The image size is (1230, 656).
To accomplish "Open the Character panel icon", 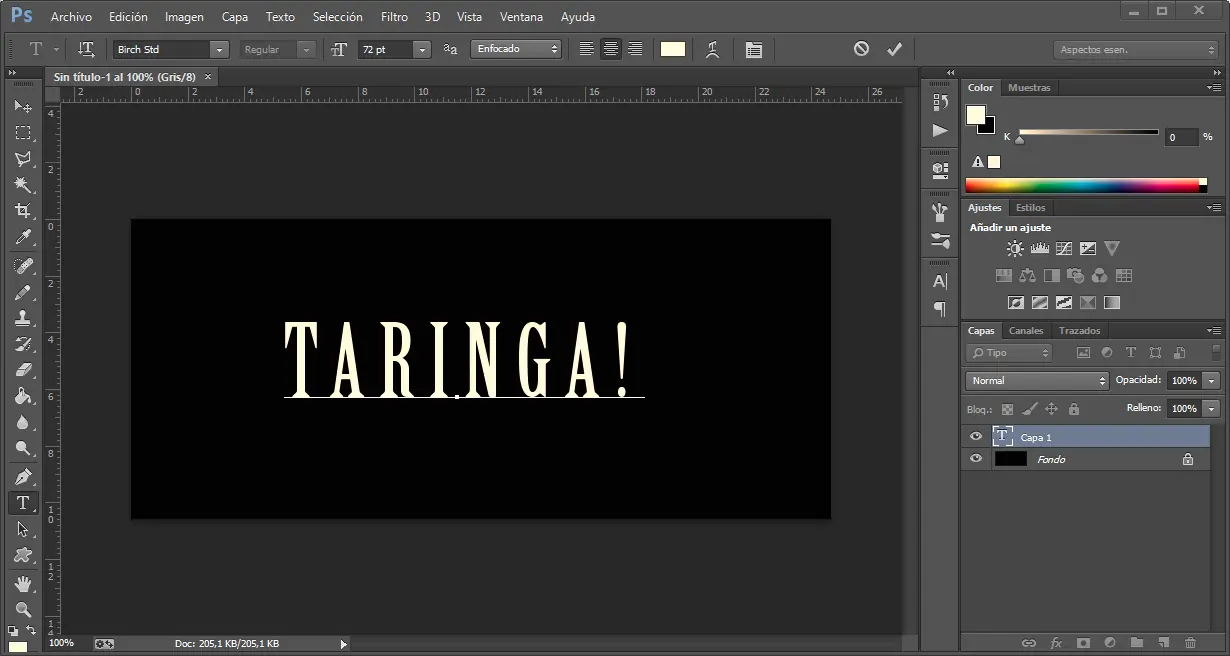I will coord(940,281).
